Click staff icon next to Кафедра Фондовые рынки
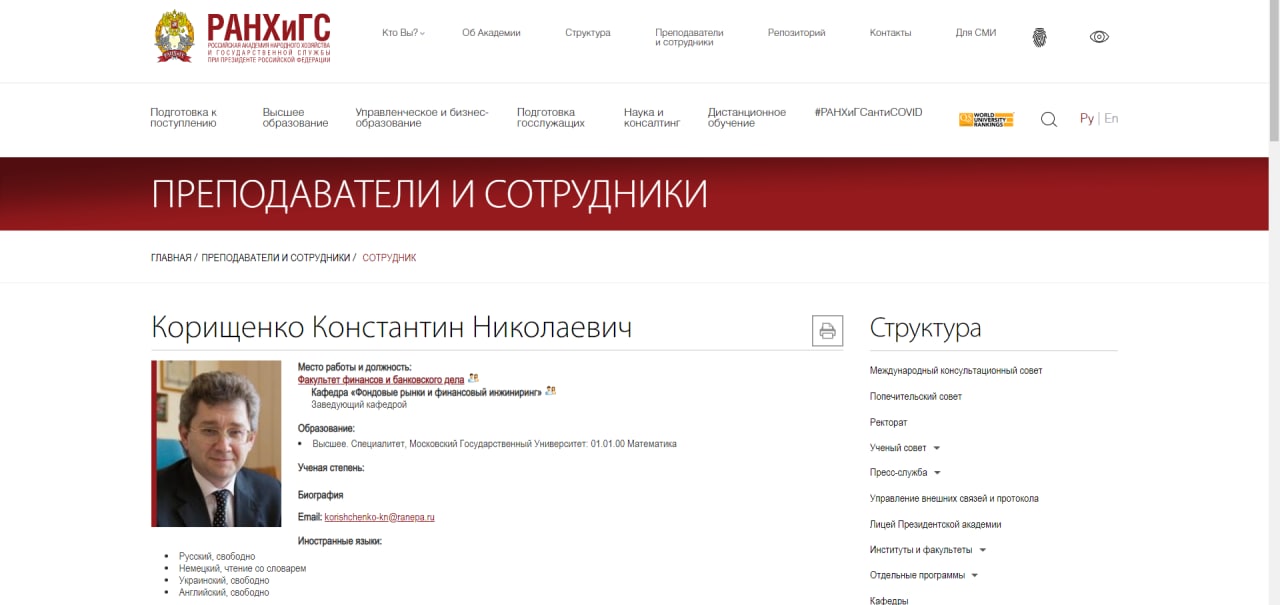This screenshot has height=605, width=1280. [550, 391]
